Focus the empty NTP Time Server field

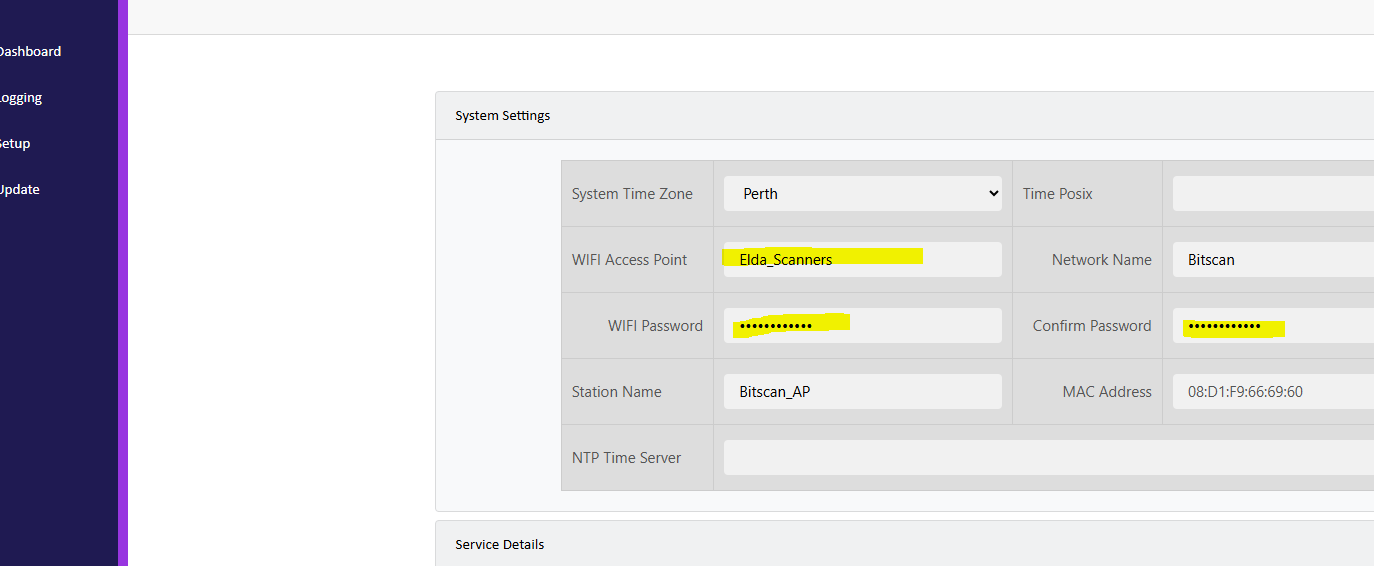(1049, 457)
